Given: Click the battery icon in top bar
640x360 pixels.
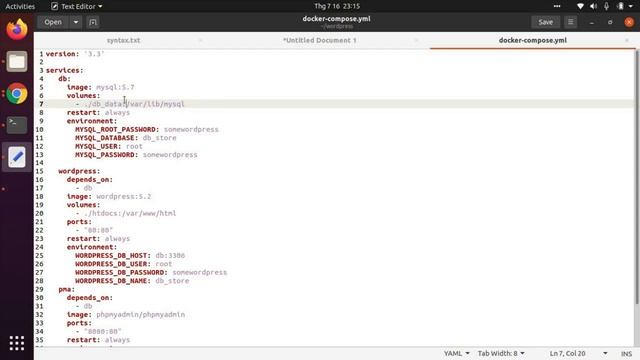Looking at the screenshot, I should 620,6.
